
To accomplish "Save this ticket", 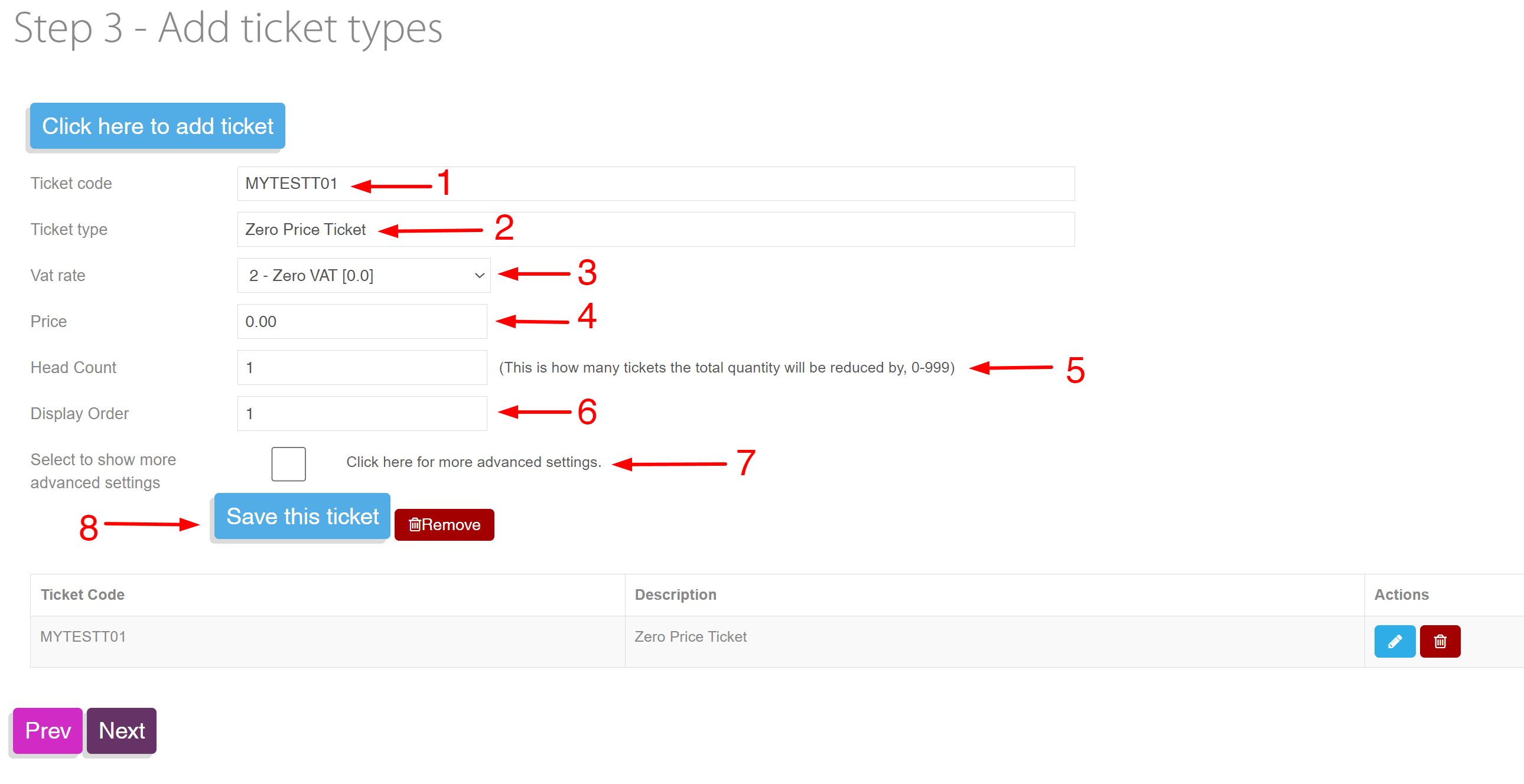I will coord(302,516).
